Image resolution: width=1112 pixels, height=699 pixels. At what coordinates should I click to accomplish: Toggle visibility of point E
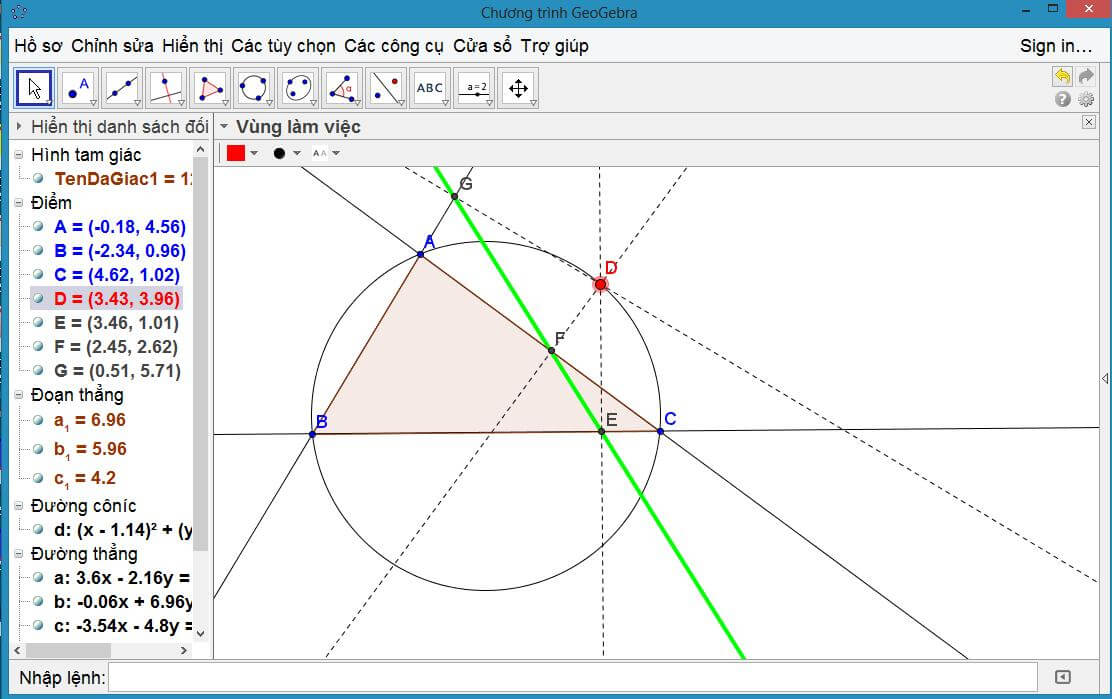(38, 323)
